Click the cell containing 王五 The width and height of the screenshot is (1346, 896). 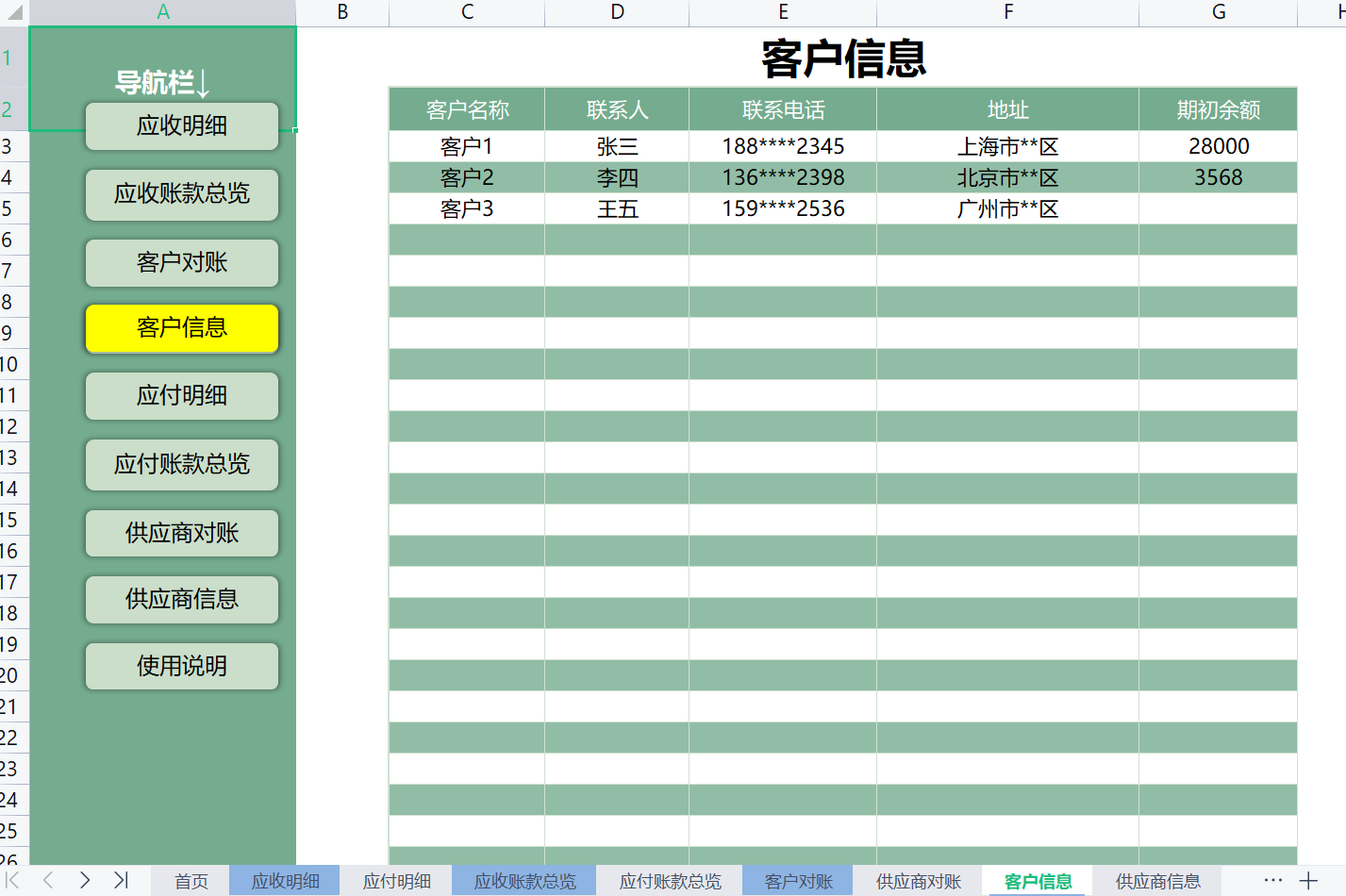coord(617,208)
